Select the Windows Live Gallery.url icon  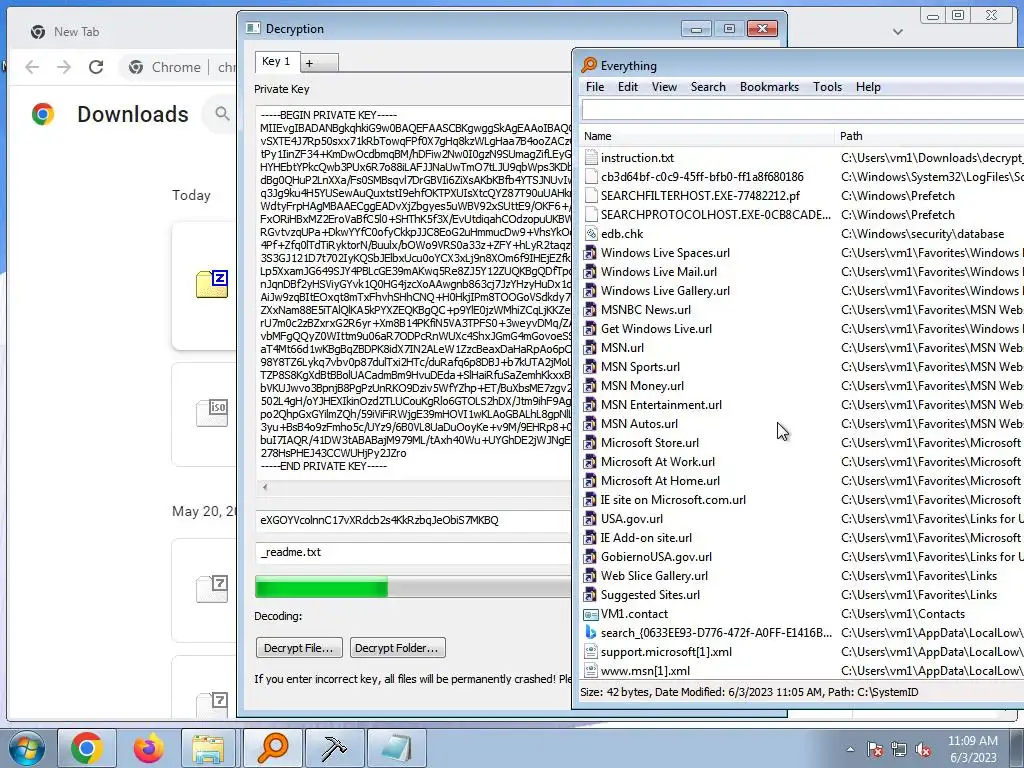[x=590, y=291]
